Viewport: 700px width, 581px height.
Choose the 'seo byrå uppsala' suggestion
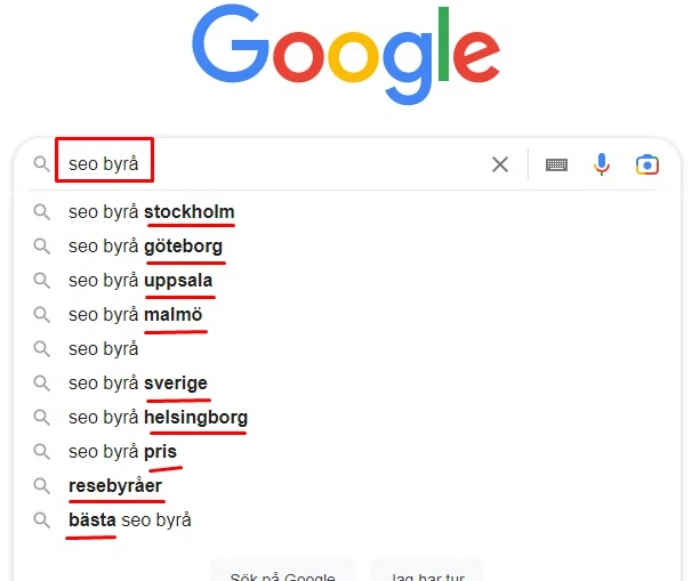tap(140, 281)
